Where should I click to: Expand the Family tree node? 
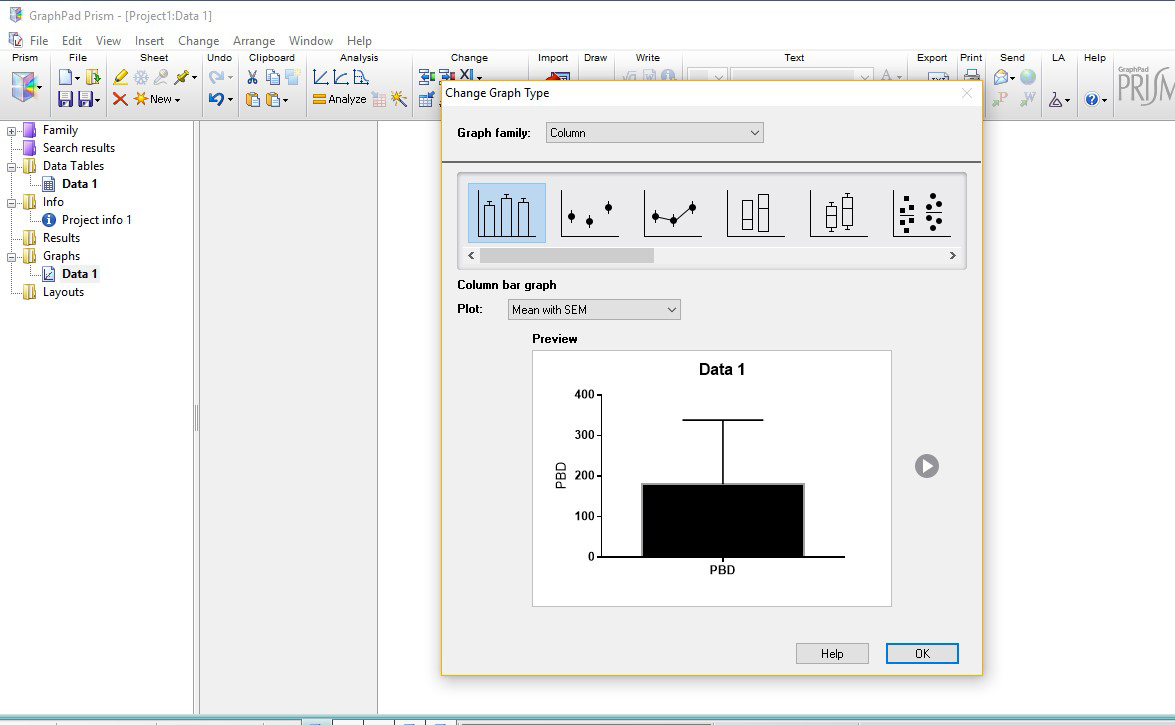pos(12,131)
